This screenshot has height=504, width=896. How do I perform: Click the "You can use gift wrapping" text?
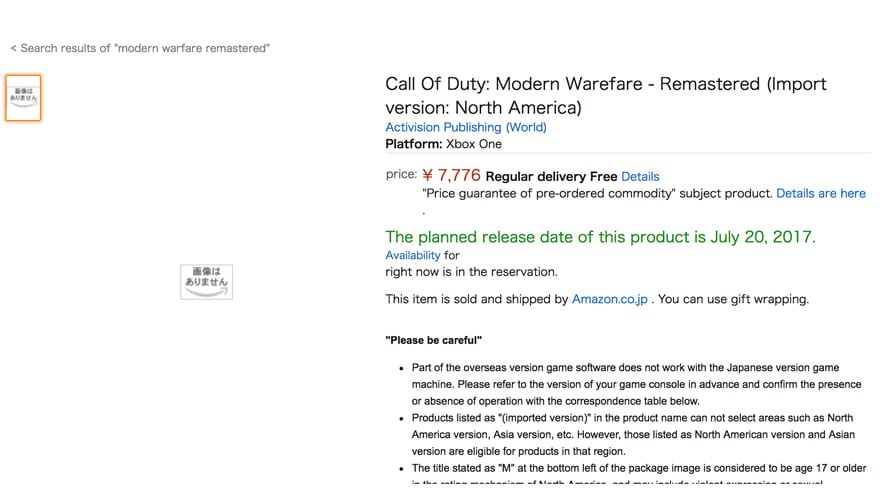733,299
